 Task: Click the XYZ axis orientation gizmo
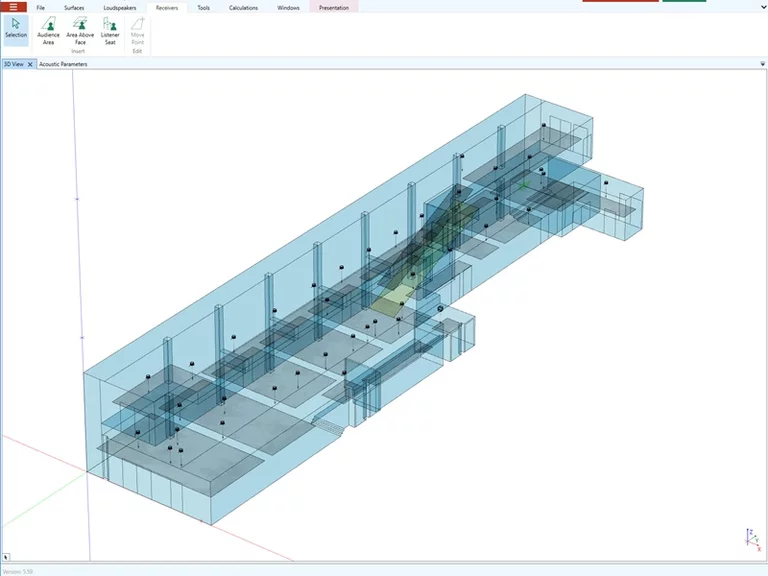click(751, 537)
